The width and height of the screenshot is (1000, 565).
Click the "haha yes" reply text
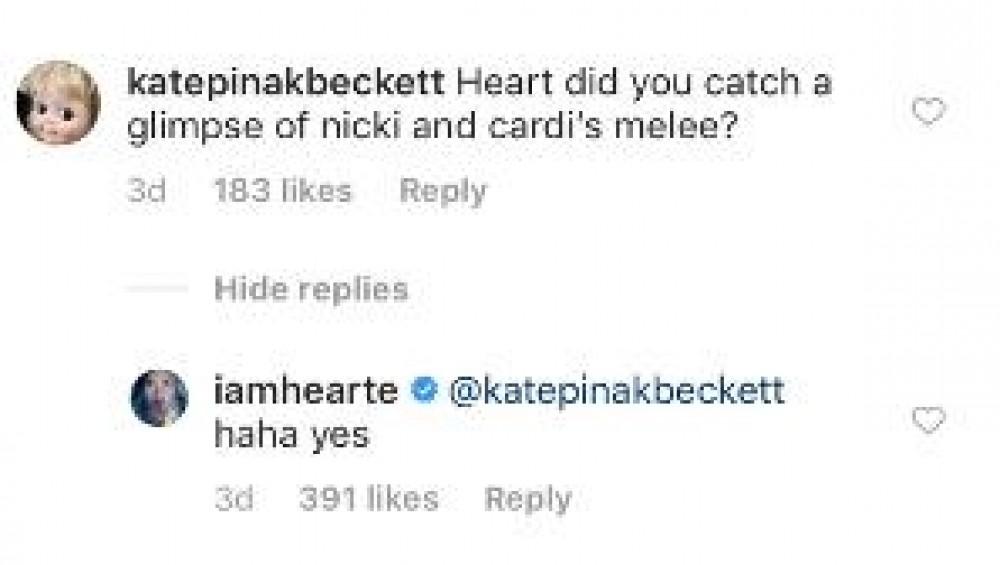[292, 436]
